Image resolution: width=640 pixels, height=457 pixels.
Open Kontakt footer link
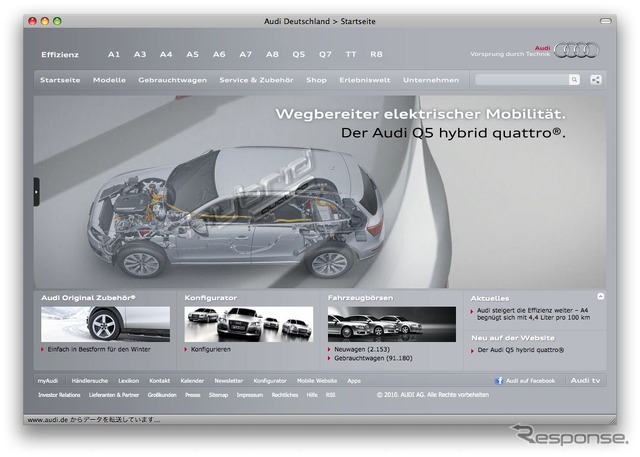point(160,381)
